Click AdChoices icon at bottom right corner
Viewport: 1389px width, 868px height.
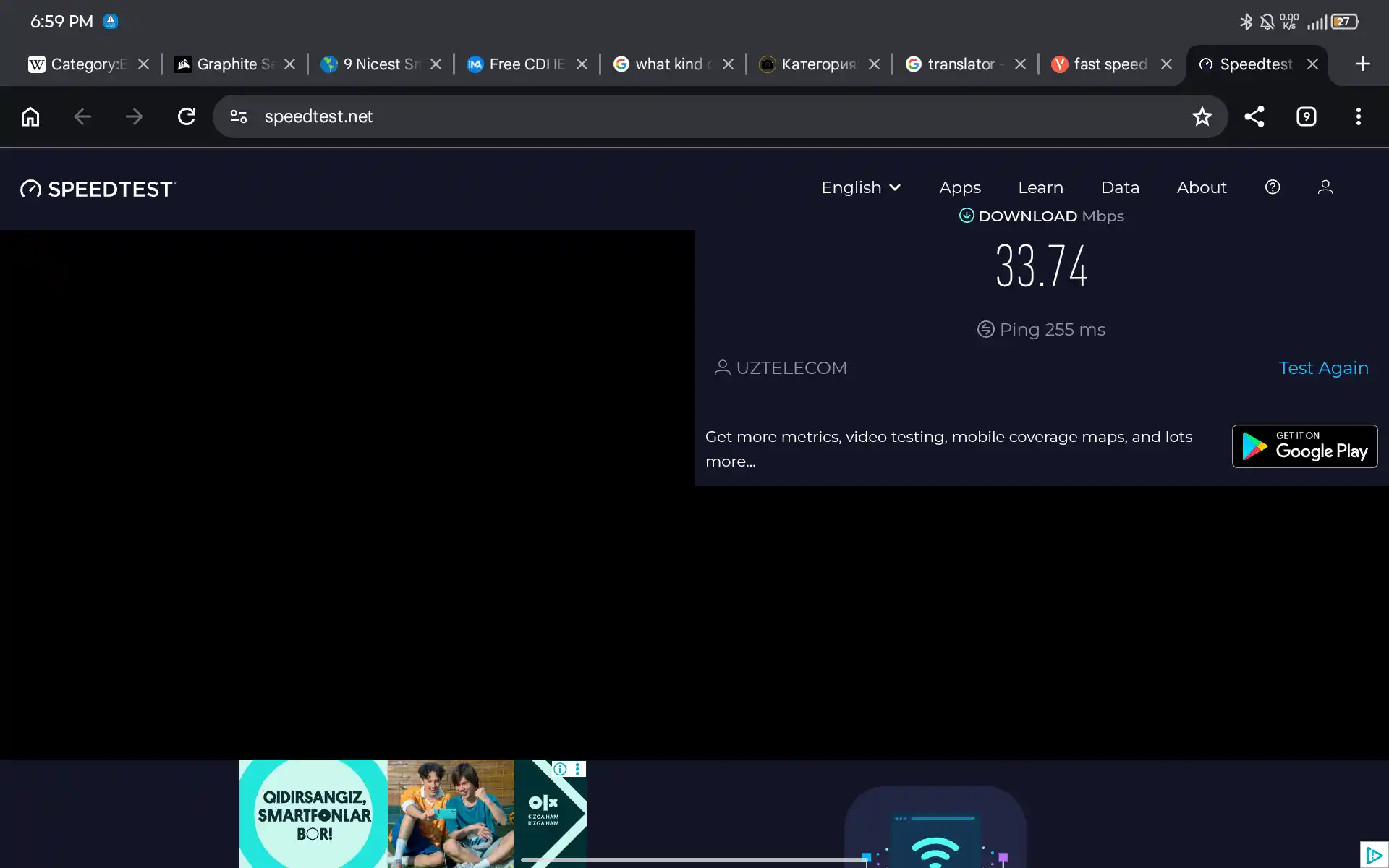tap(1374, 855)
